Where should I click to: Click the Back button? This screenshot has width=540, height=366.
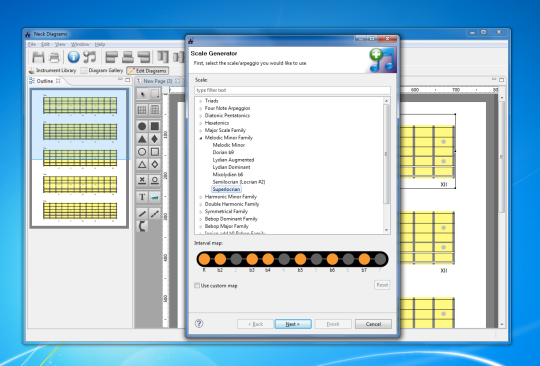click(x=255, y=324)
